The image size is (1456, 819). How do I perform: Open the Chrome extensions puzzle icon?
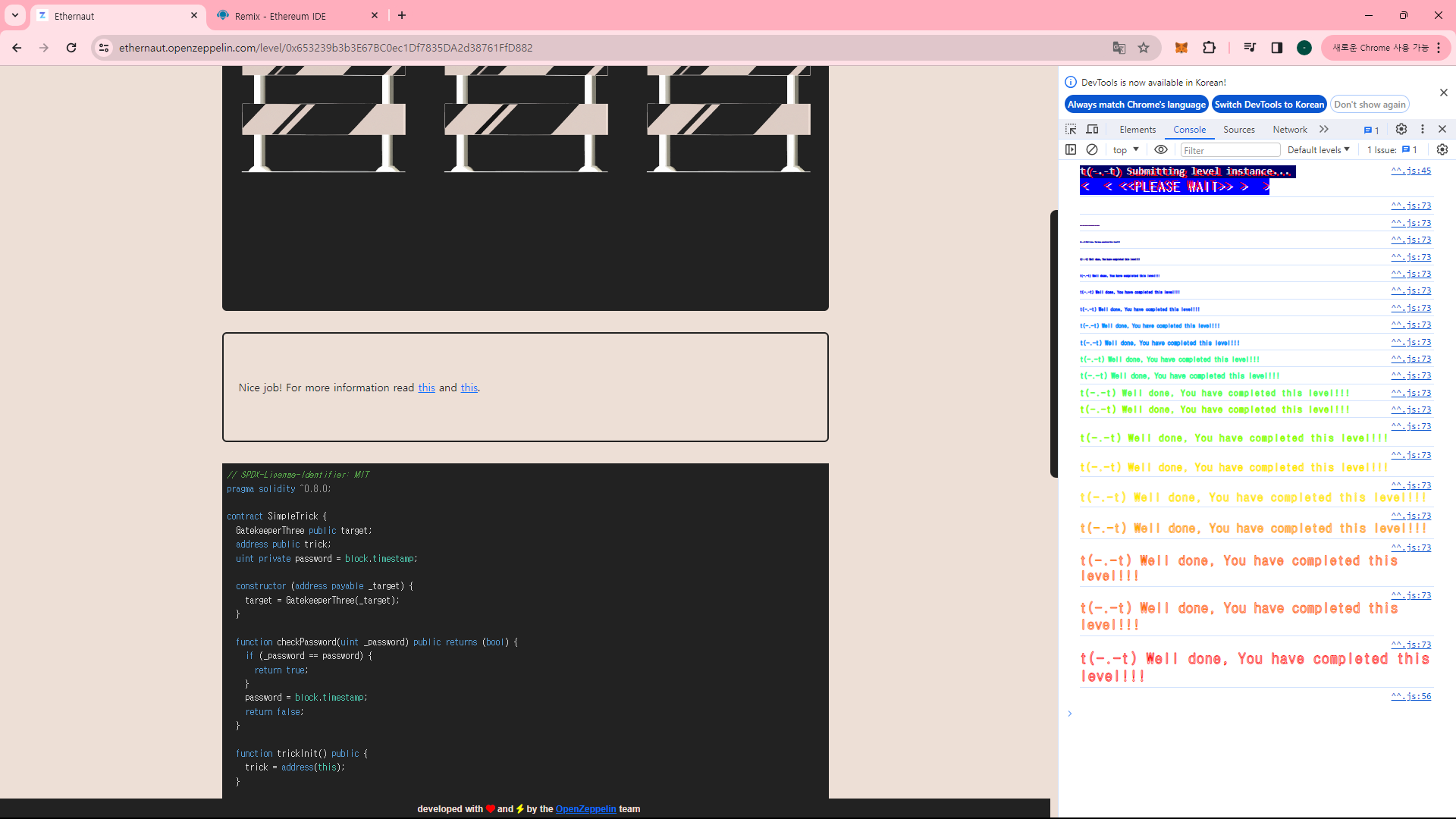(x=1209, y=48)
